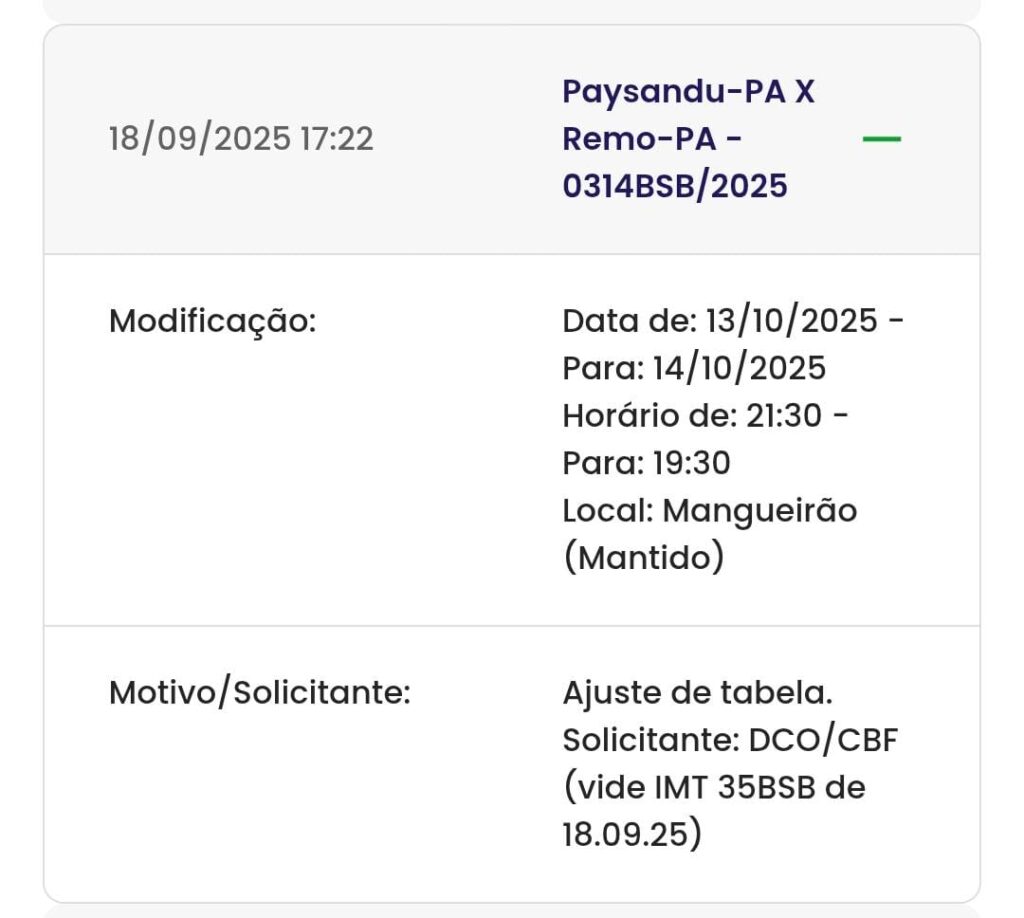This screenshot has width=1024, height=918.
Task: Open the Paysandu-PA X match title
Action: coord(688,92)
